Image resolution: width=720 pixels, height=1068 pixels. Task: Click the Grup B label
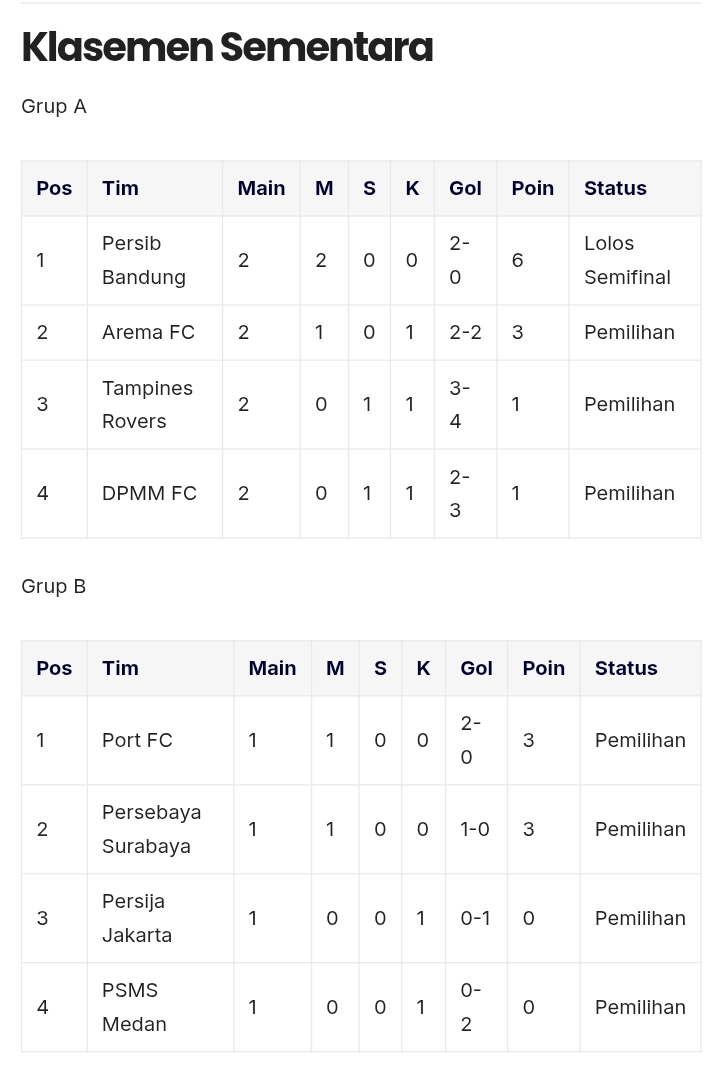coord(54,586)
